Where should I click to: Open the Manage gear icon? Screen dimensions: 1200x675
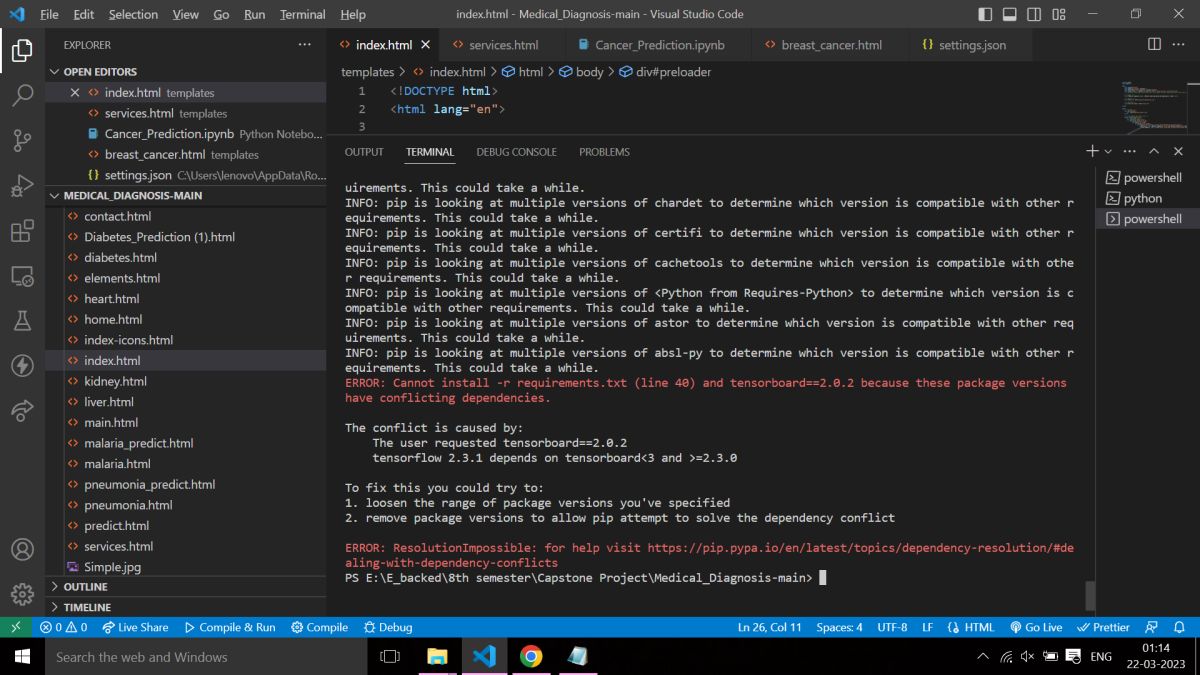click(22, 594)
